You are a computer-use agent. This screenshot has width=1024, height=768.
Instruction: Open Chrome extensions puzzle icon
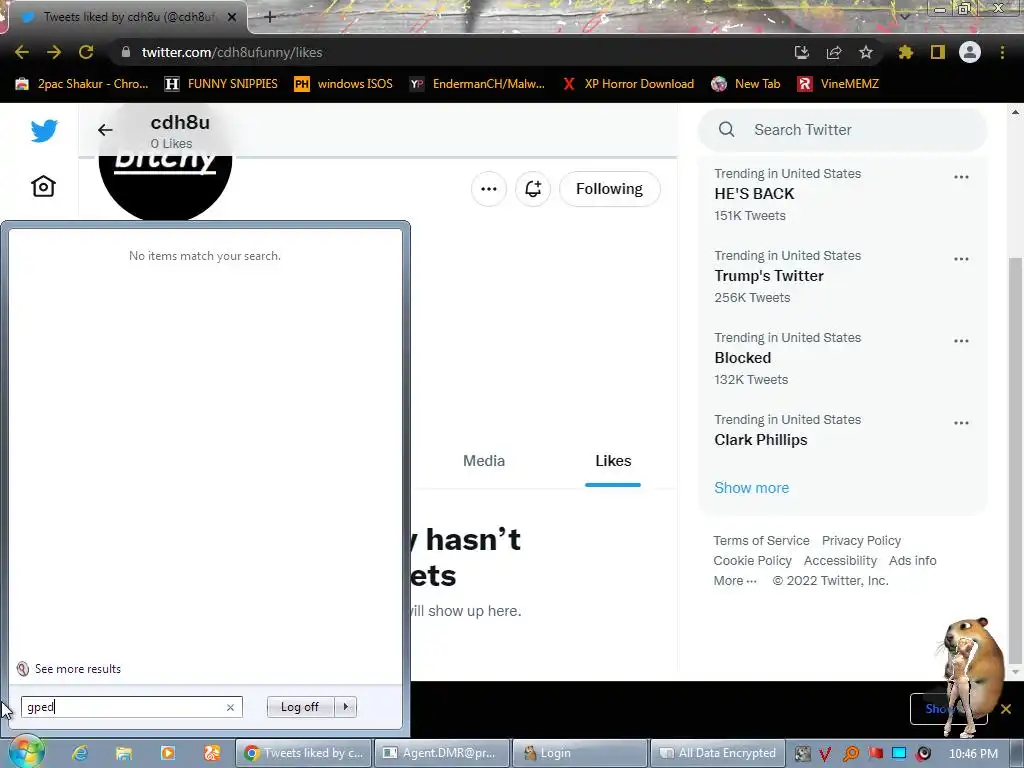pos(905,52)
